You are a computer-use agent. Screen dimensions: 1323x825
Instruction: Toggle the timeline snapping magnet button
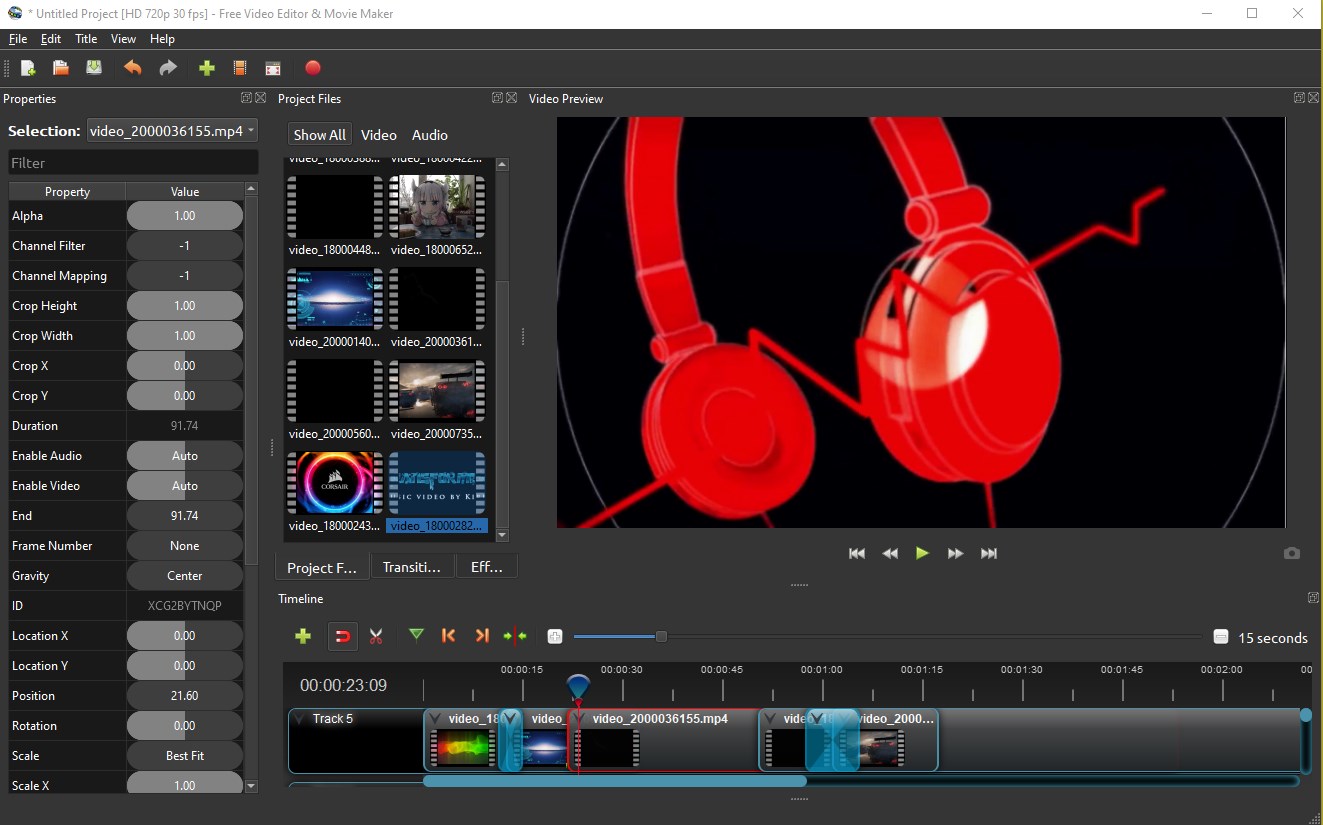(x=342, y=636)
